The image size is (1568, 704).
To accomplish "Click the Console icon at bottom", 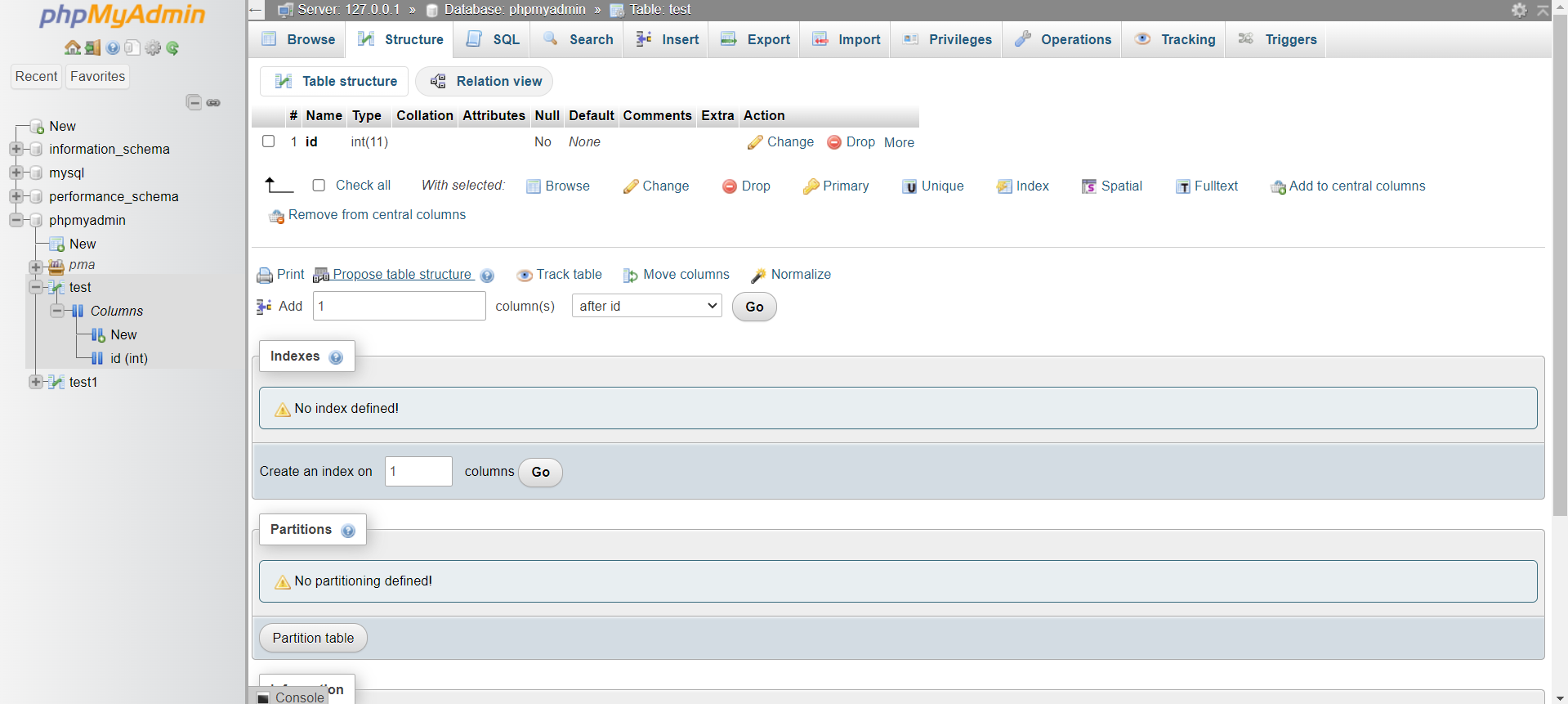I will (x=263, y=698).
